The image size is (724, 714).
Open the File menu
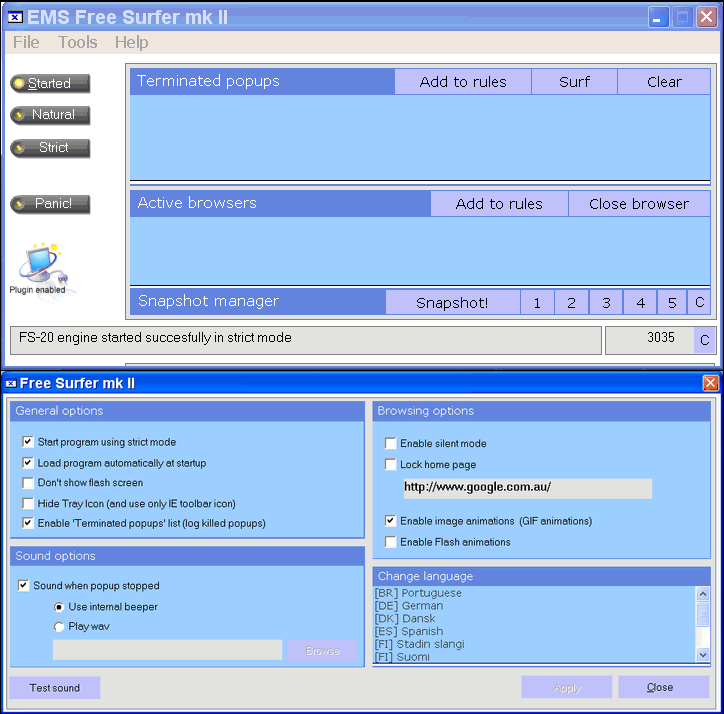pos(26,42)
